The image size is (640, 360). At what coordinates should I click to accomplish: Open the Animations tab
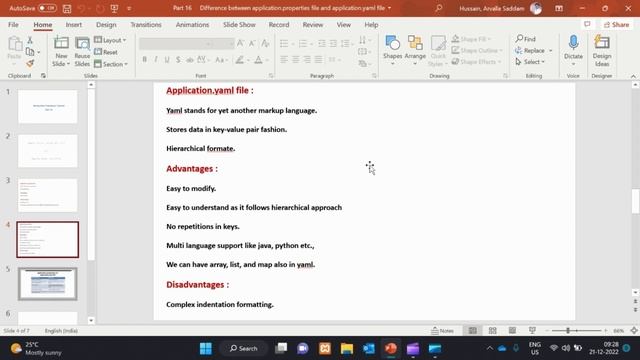point(192,24)
